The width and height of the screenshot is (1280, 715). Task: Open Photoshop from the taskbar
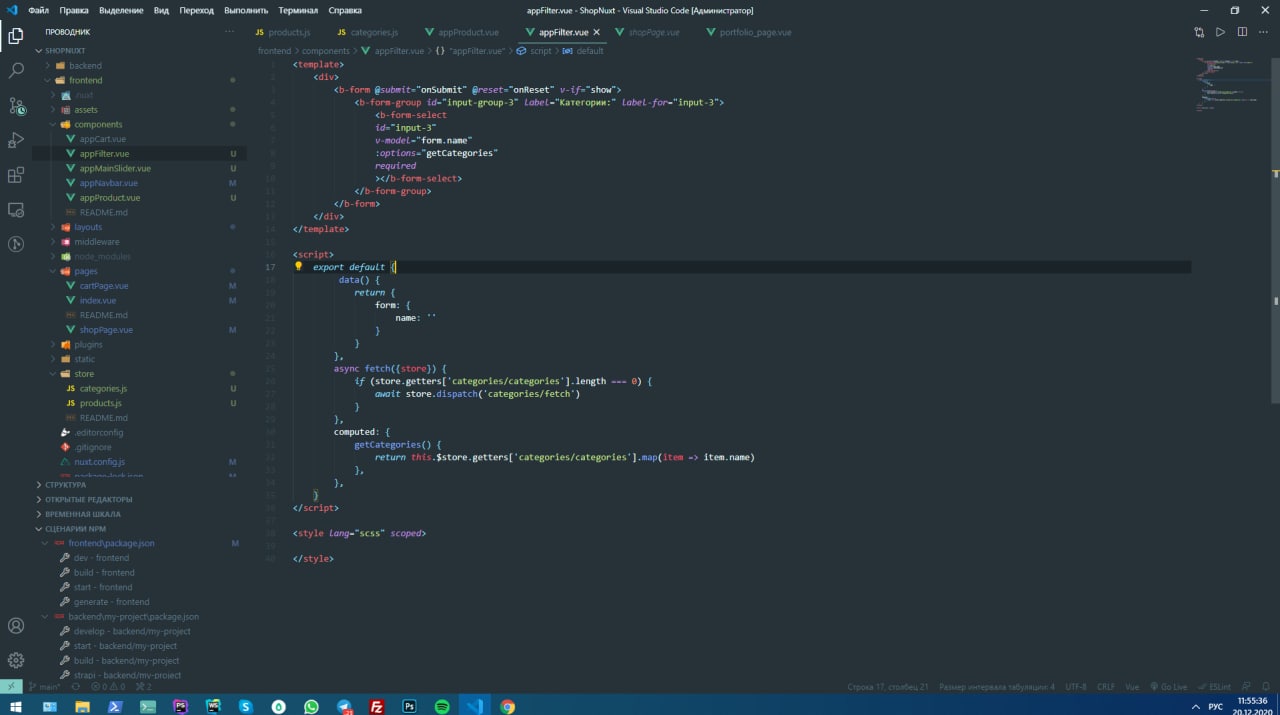point(409,706)
